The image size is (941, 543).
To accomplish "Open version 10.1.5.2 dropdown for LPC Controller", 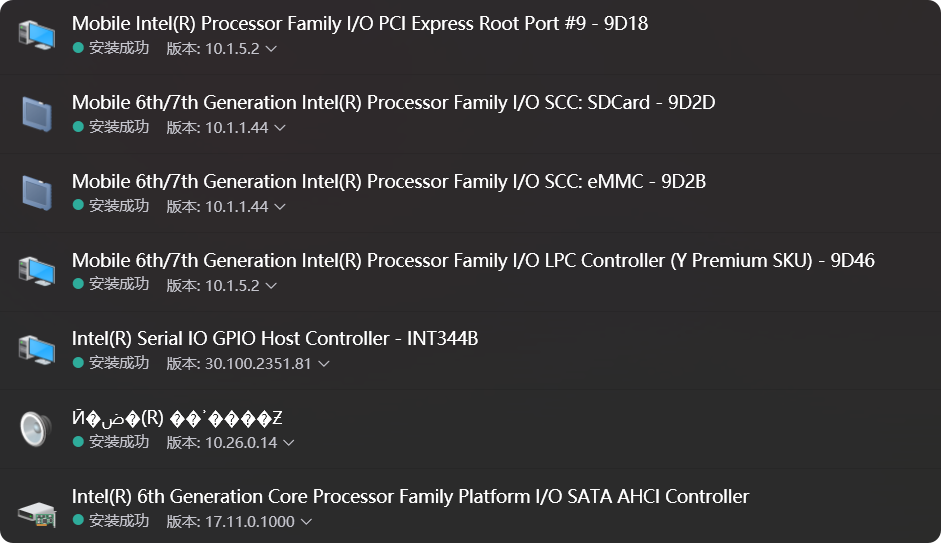I will pyautogui.click(x=271, y=286).
